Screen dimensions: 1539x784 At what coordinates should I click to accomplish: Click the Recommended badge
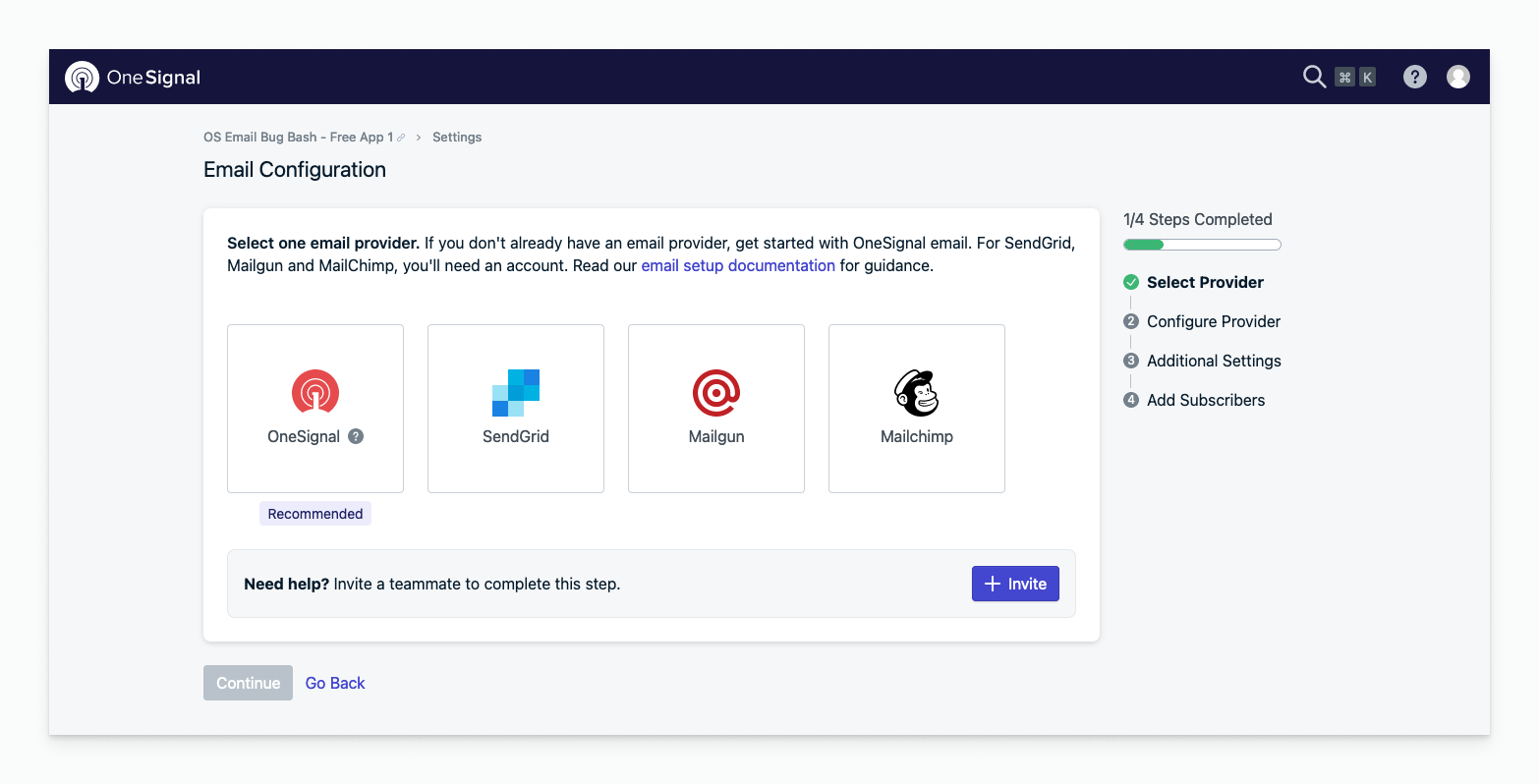tap(315, 514)
